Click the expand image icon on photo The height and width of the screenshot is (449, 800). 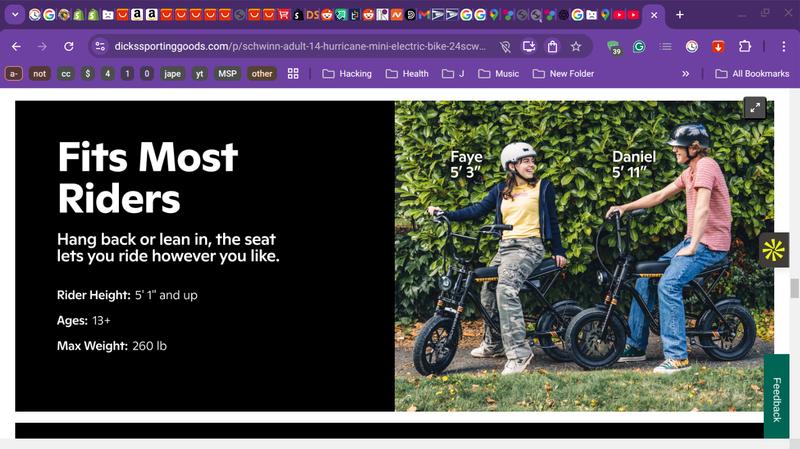pyautogui.click(x=754, y=108)
